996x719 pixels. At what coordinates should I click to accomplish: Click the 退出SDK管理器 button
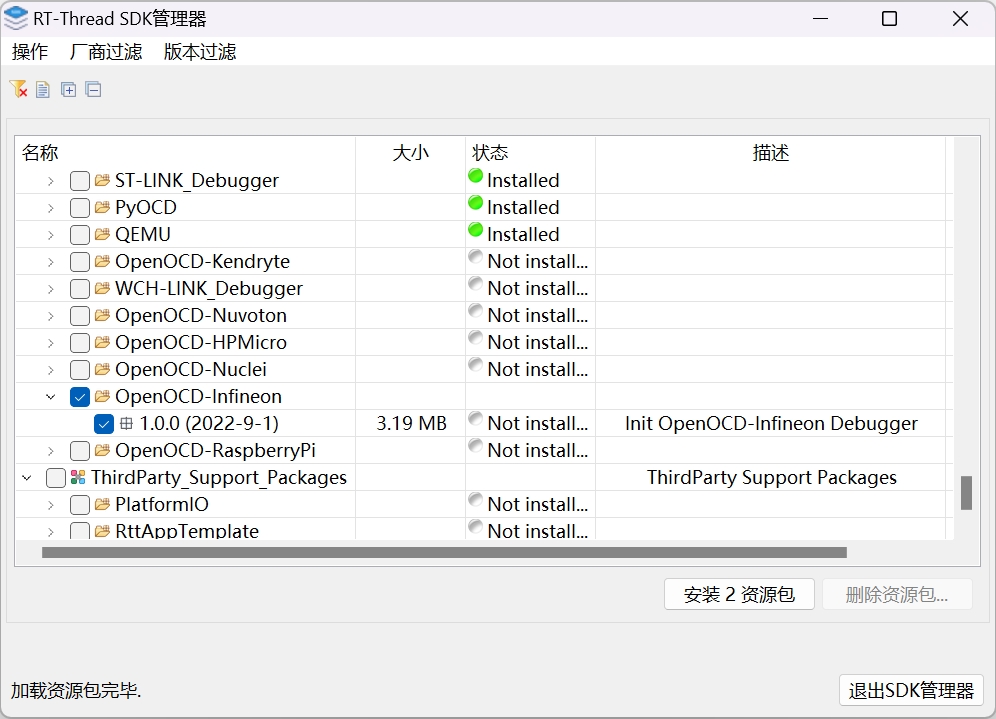[912, 690]
